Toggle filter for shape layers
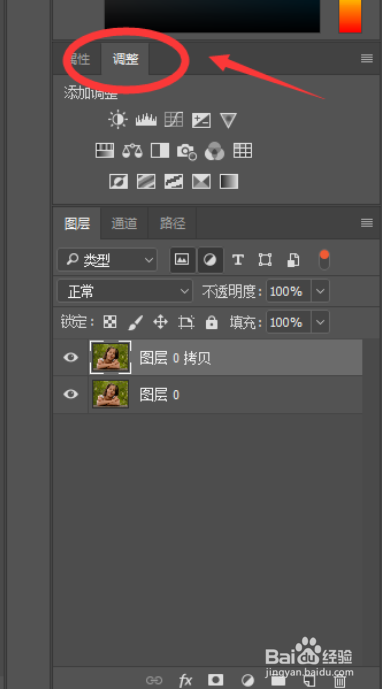 pyautogui.click(x=265, y=260)
